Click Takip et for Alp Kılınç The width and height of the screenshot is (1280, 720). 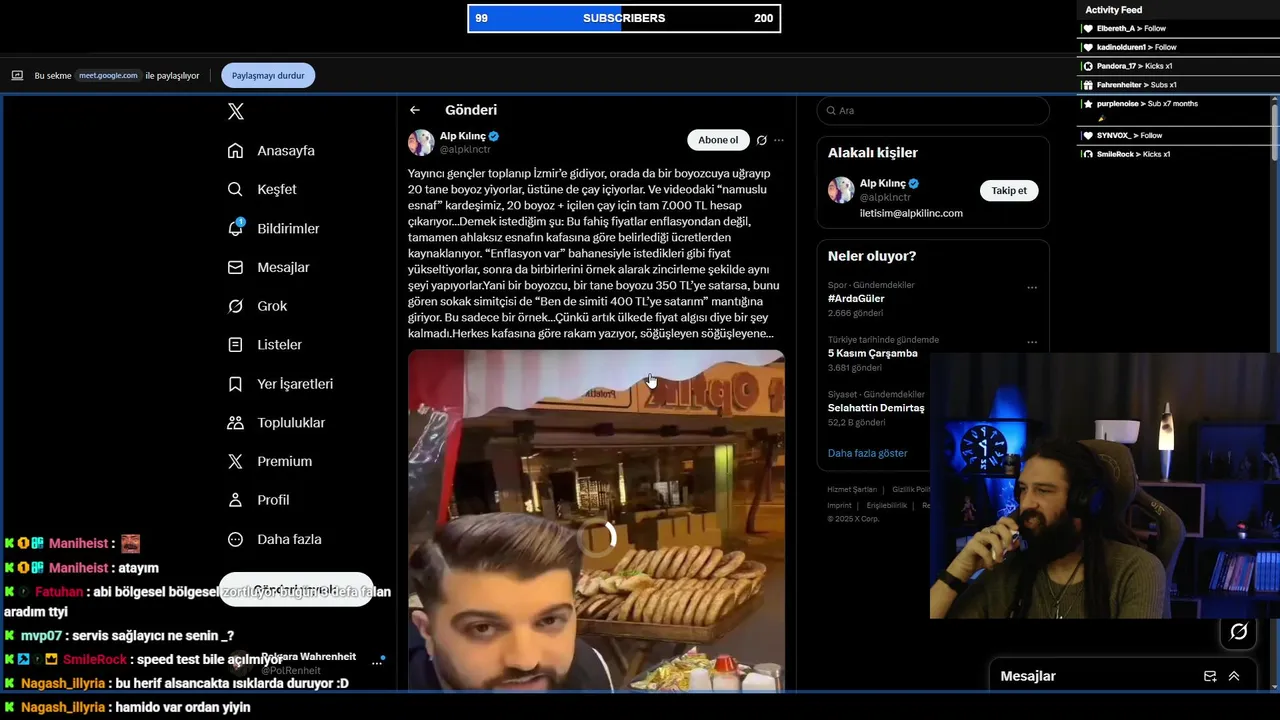coord(1009,190)
